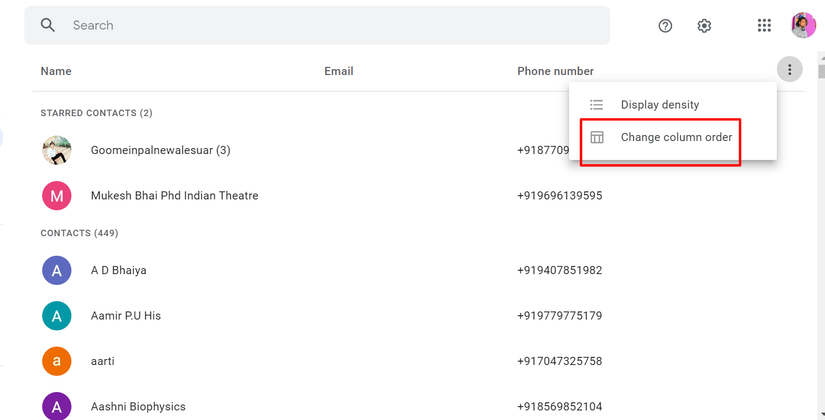Click Mukesh Bhai's pink M avatar

click(57, 196)
